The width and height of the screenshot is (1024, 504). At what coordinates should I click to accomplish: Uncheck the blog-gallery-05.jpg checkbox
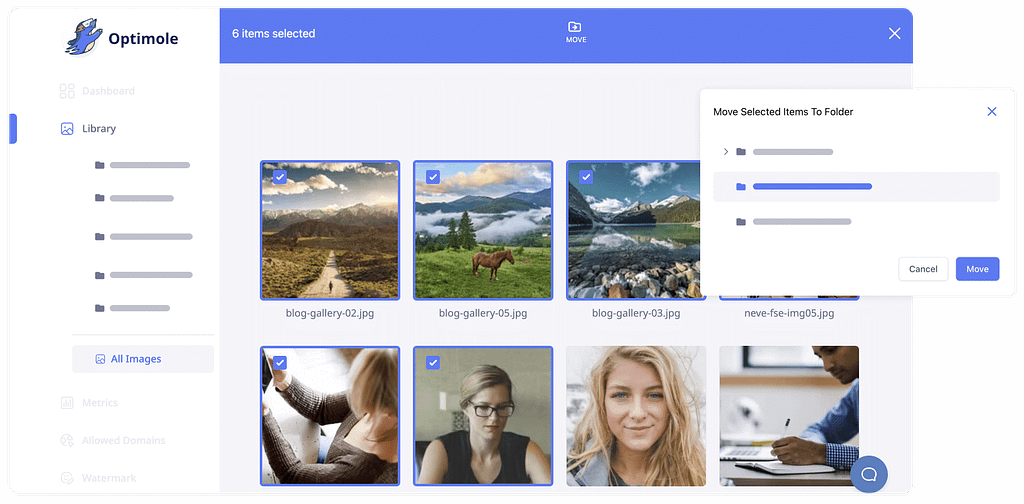(433, 177)
